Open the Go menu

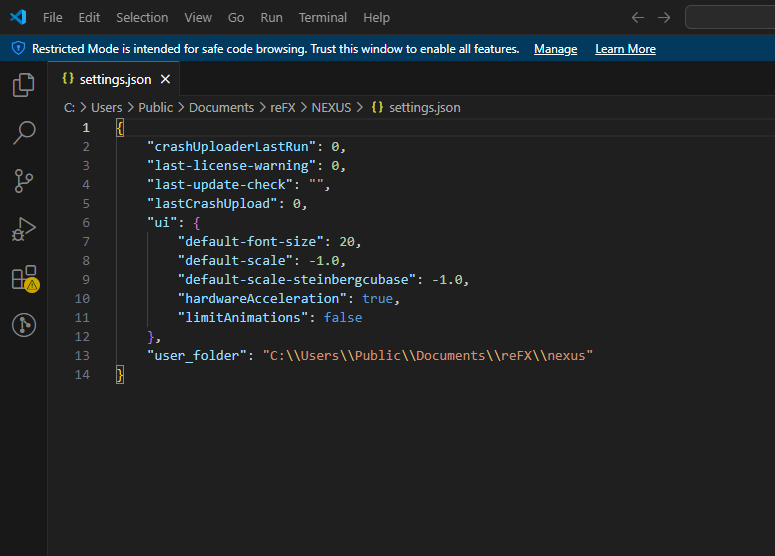coord(236,18)
